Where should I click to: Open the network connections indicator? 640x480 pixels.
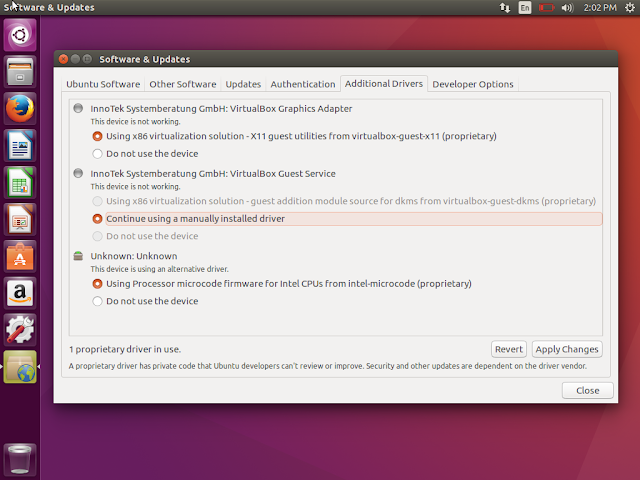504,7
